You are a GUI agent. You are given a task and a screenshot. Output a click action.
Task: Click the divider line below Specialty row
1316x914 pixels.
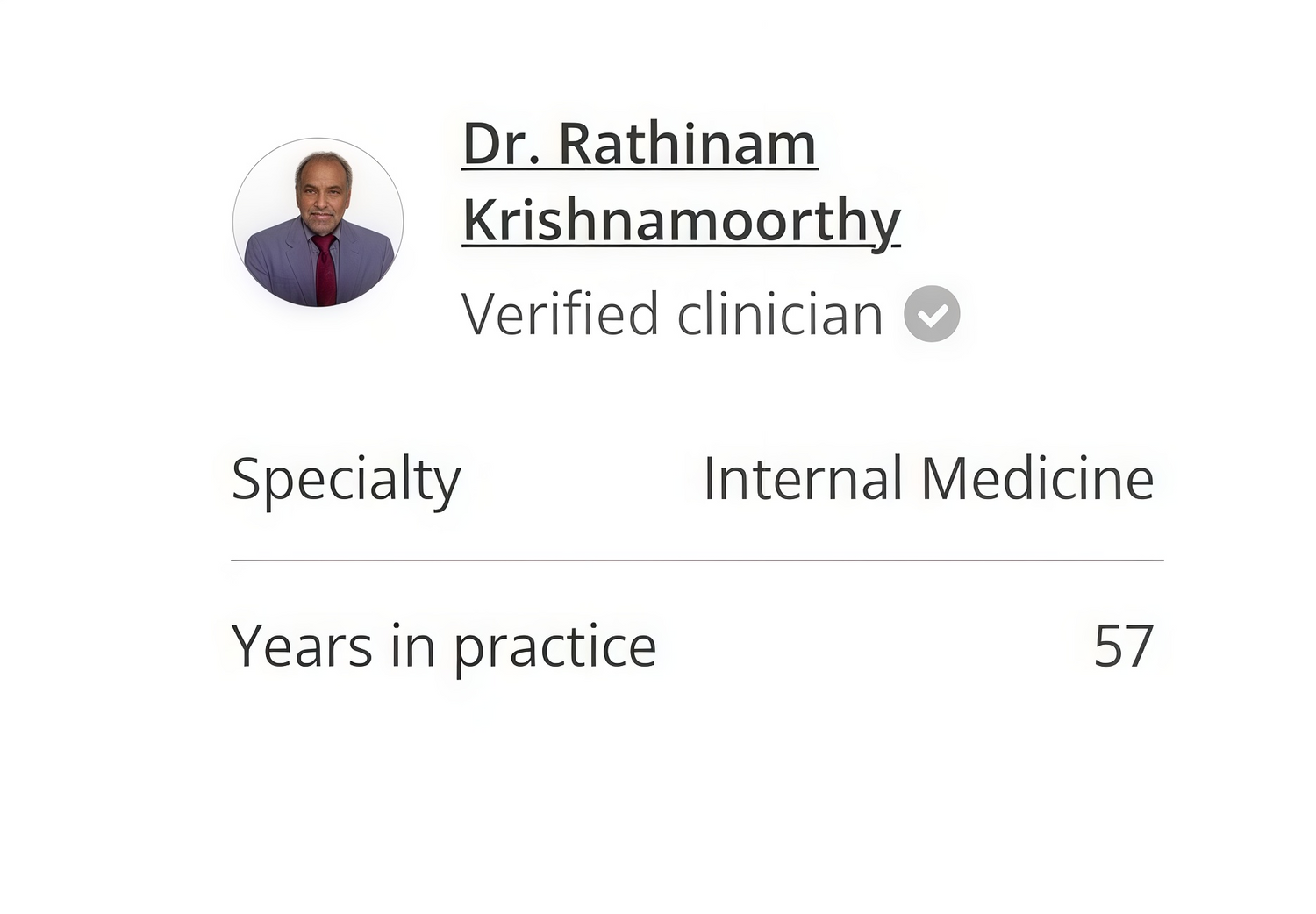[x=697, y=560]
